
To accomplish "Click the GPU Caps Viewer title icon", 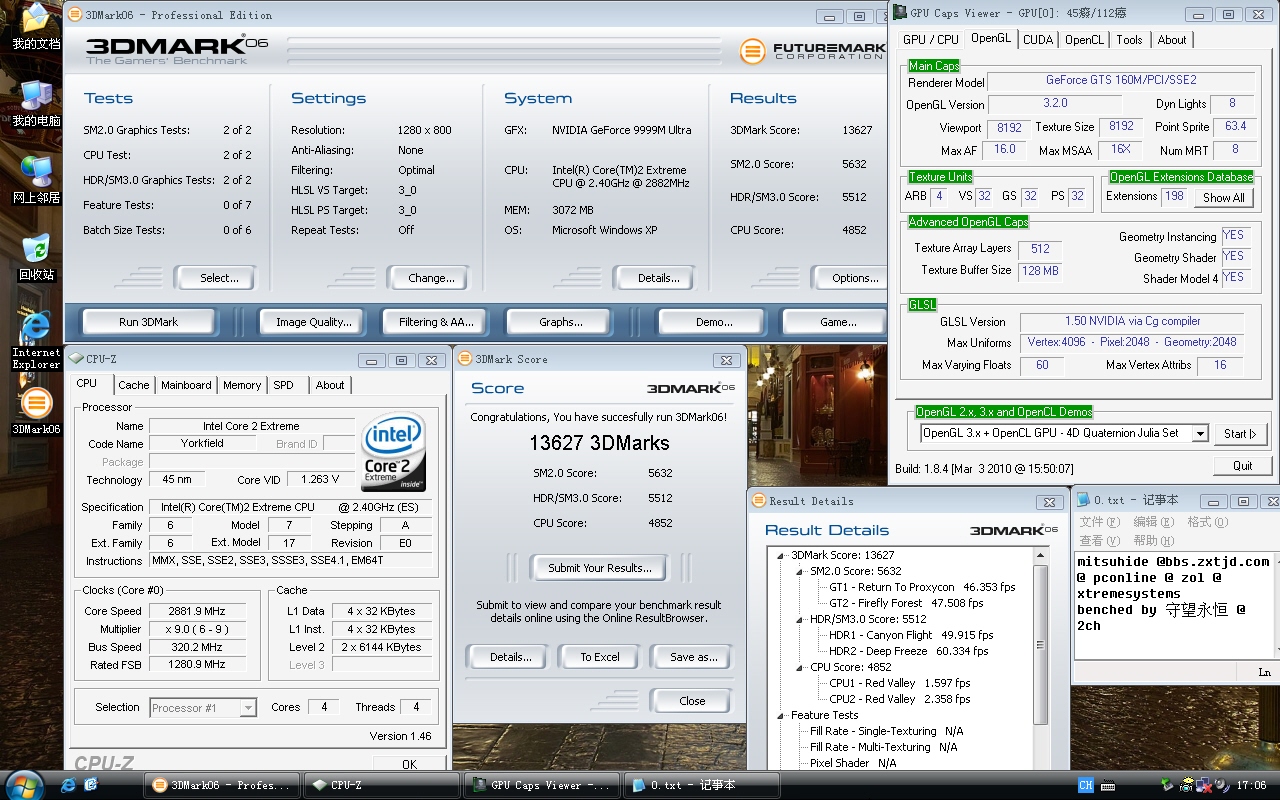I will pyautogui.click(x=899, y=13).
